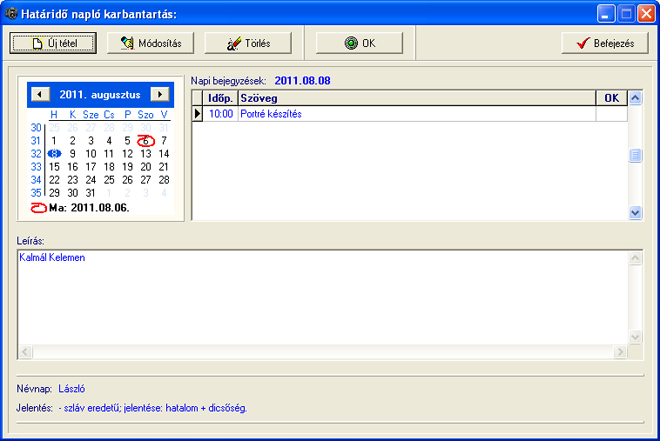Select circled August 6 in the calendar
This screenshot has width=660, height=441.
point(146,141)
